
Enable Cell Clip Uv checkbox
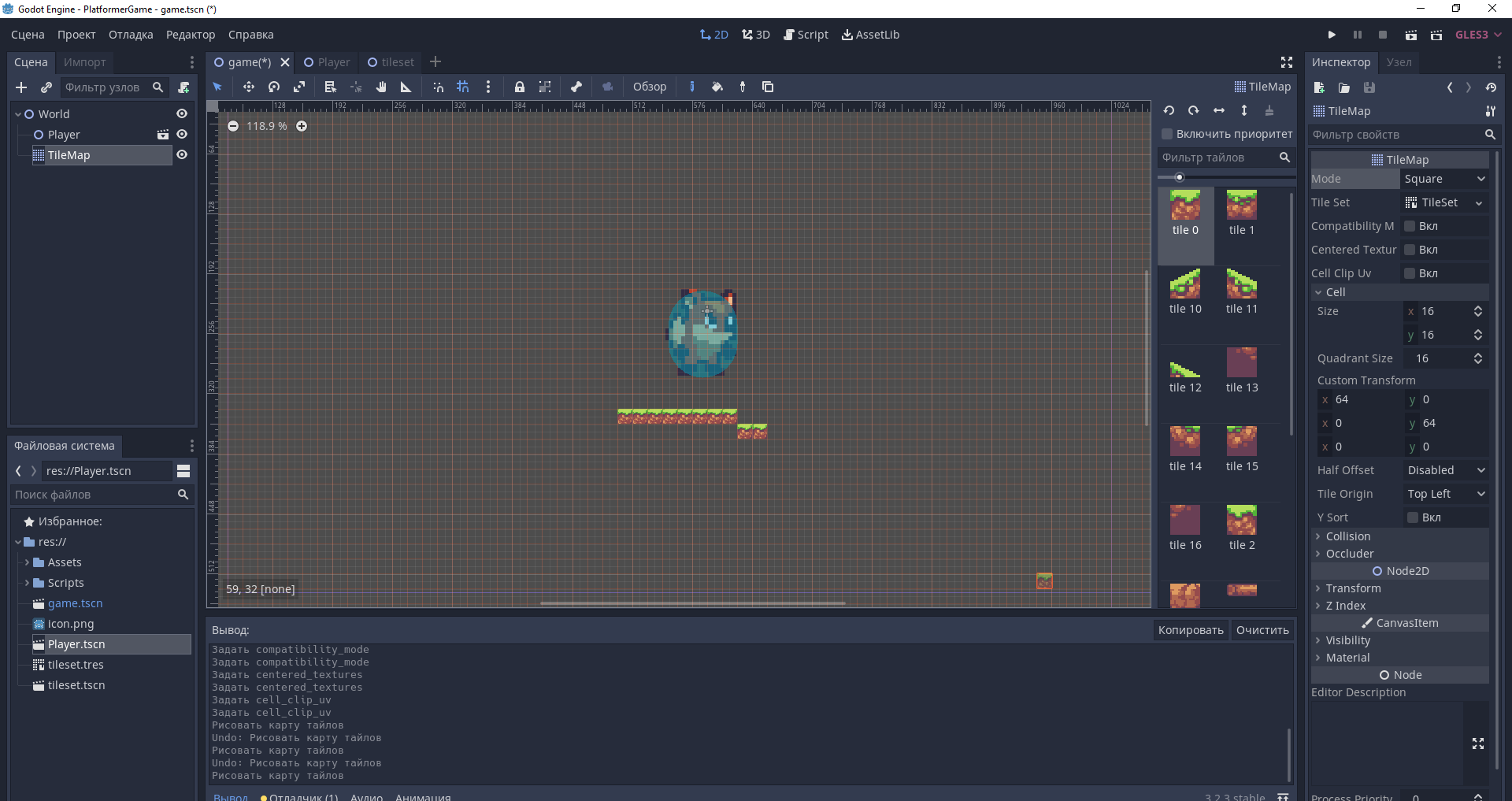(1410, 273)
